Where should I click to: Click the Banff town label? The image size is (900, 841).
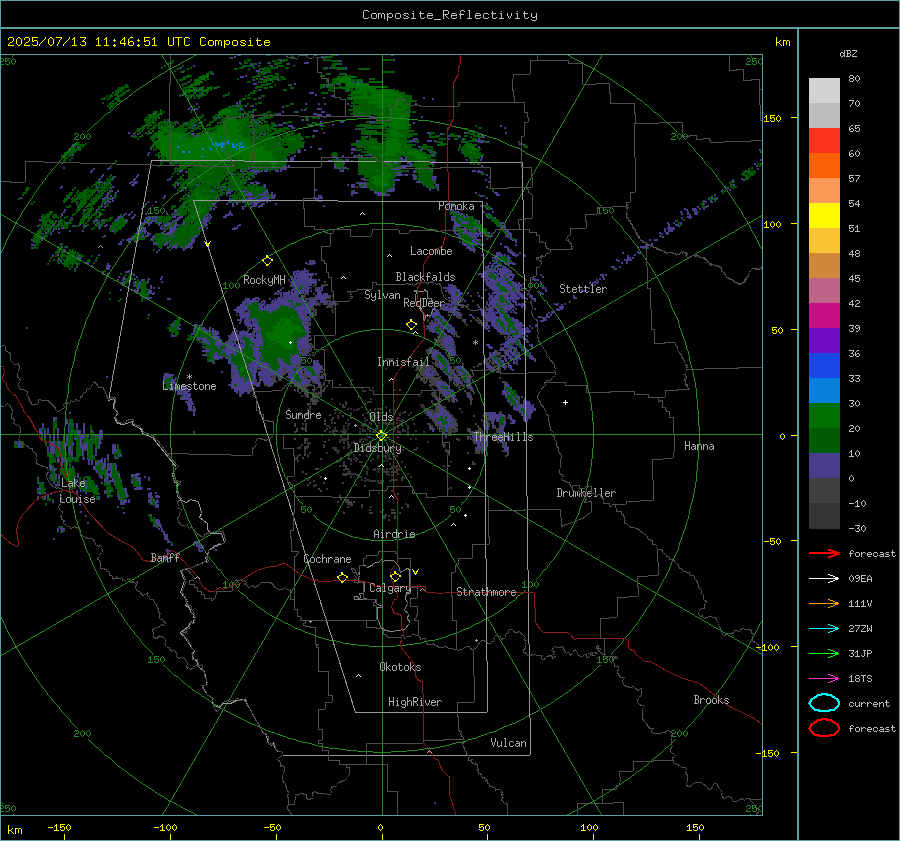[x=165, y=557]
